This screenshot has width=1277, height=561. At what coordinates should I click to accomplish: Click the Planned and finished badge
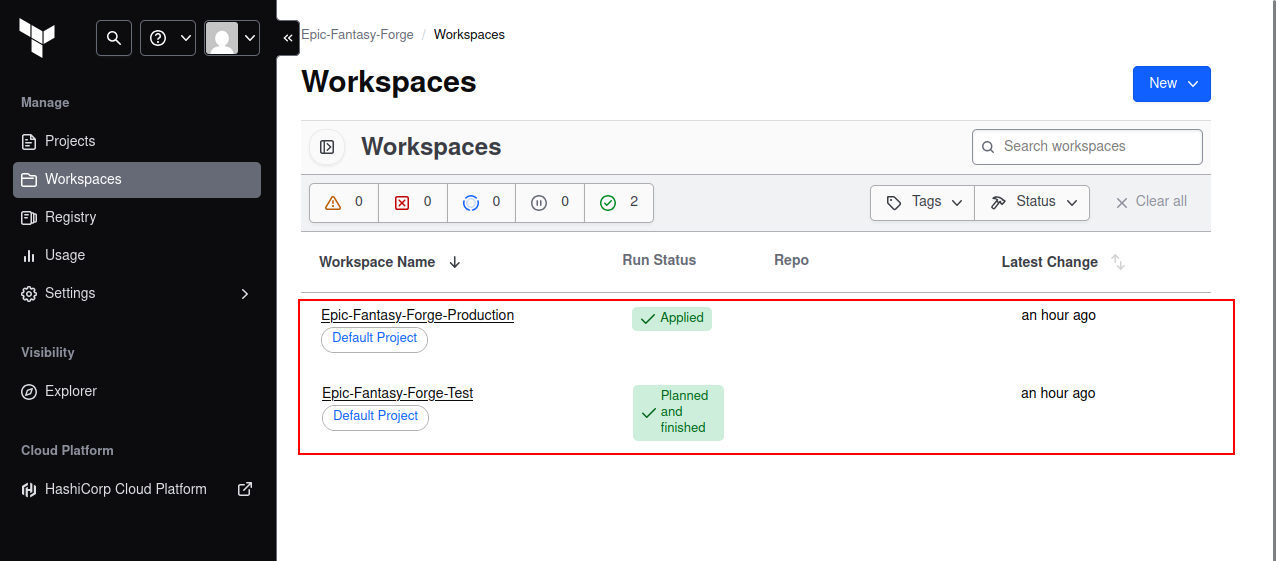pyautogui.click(x=678, y=412)
